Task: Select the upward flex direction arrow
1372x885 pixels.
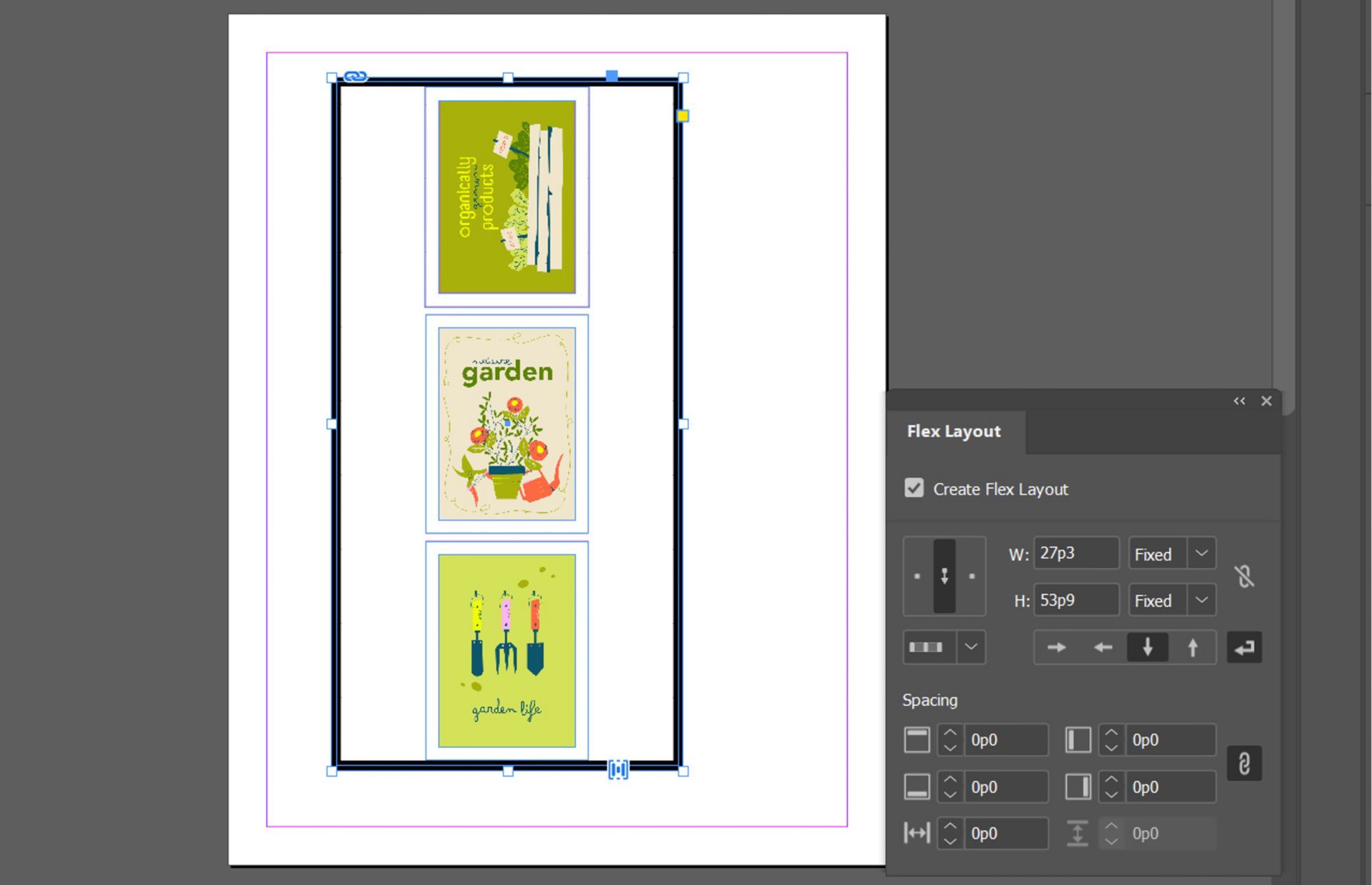Action: 1193,647
